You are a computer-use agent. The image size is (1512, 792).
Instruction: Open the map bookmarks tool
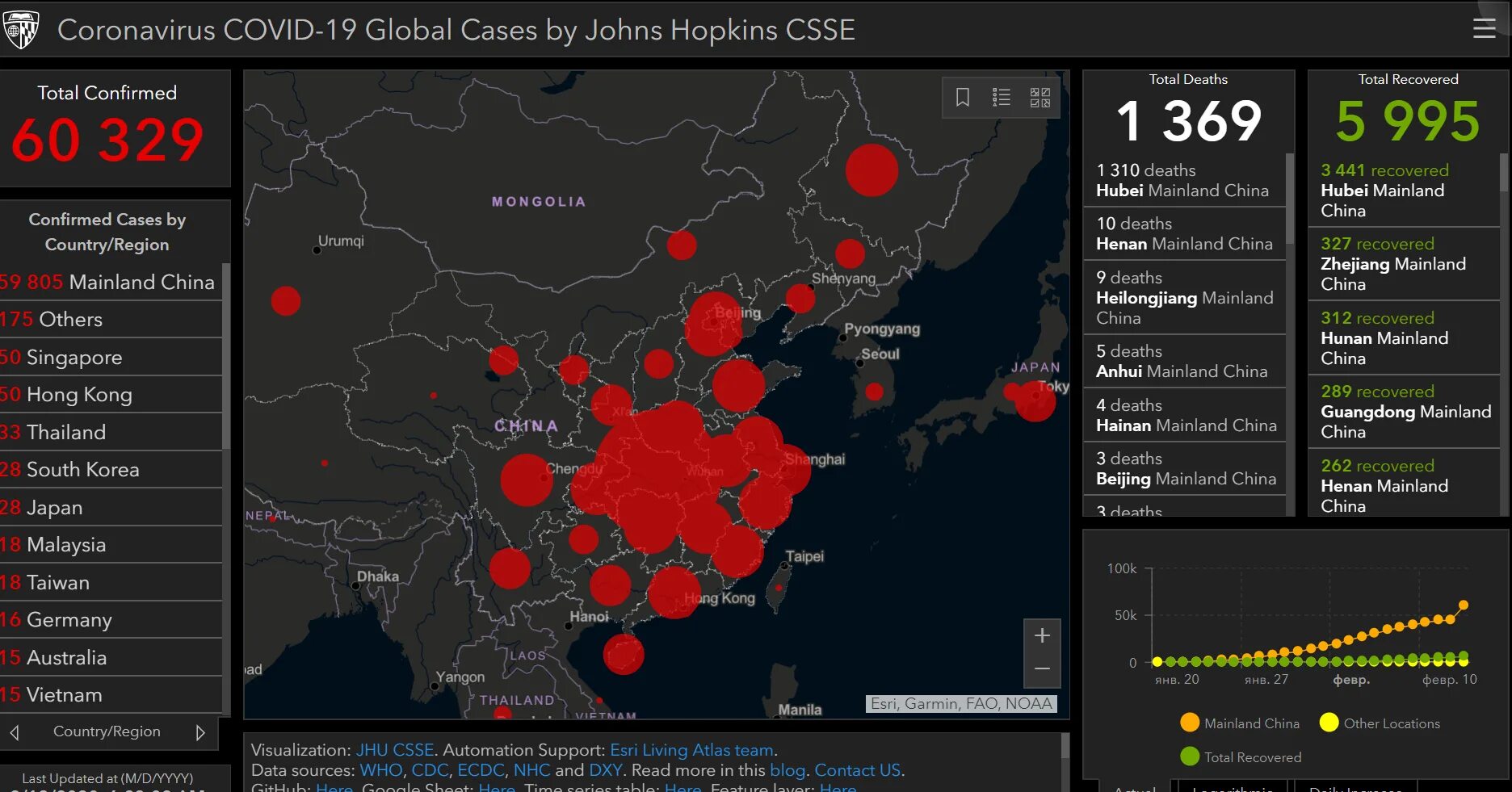pos(962,98)
